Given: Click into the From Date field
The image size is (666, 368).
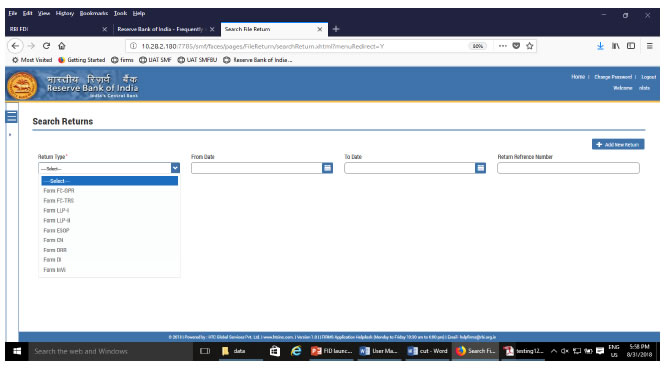Looking at the screenshot, I should (x=257, y=168).
